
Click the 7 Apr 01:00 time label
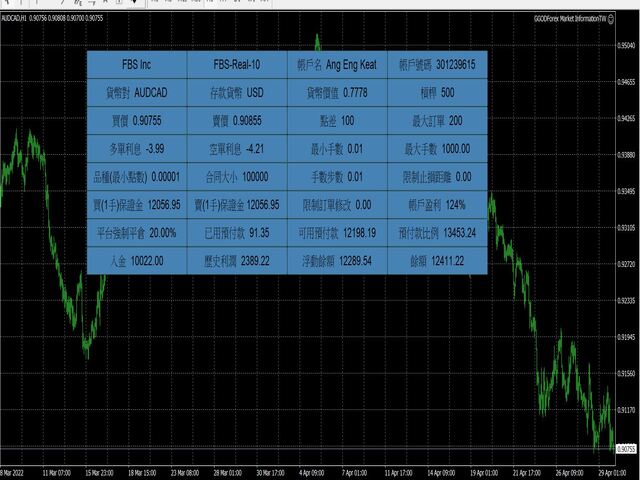click(354, 473)
